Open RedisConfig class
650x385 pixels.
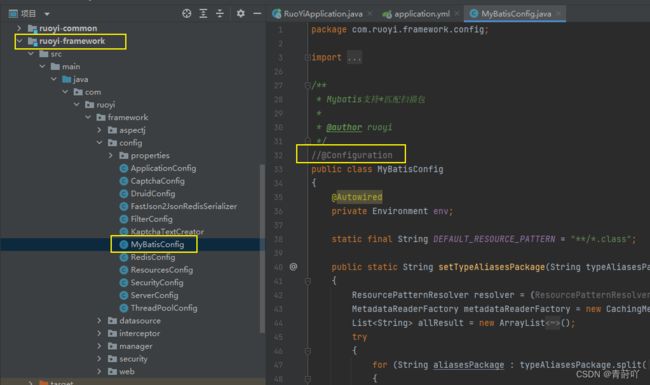coord(153,257)
